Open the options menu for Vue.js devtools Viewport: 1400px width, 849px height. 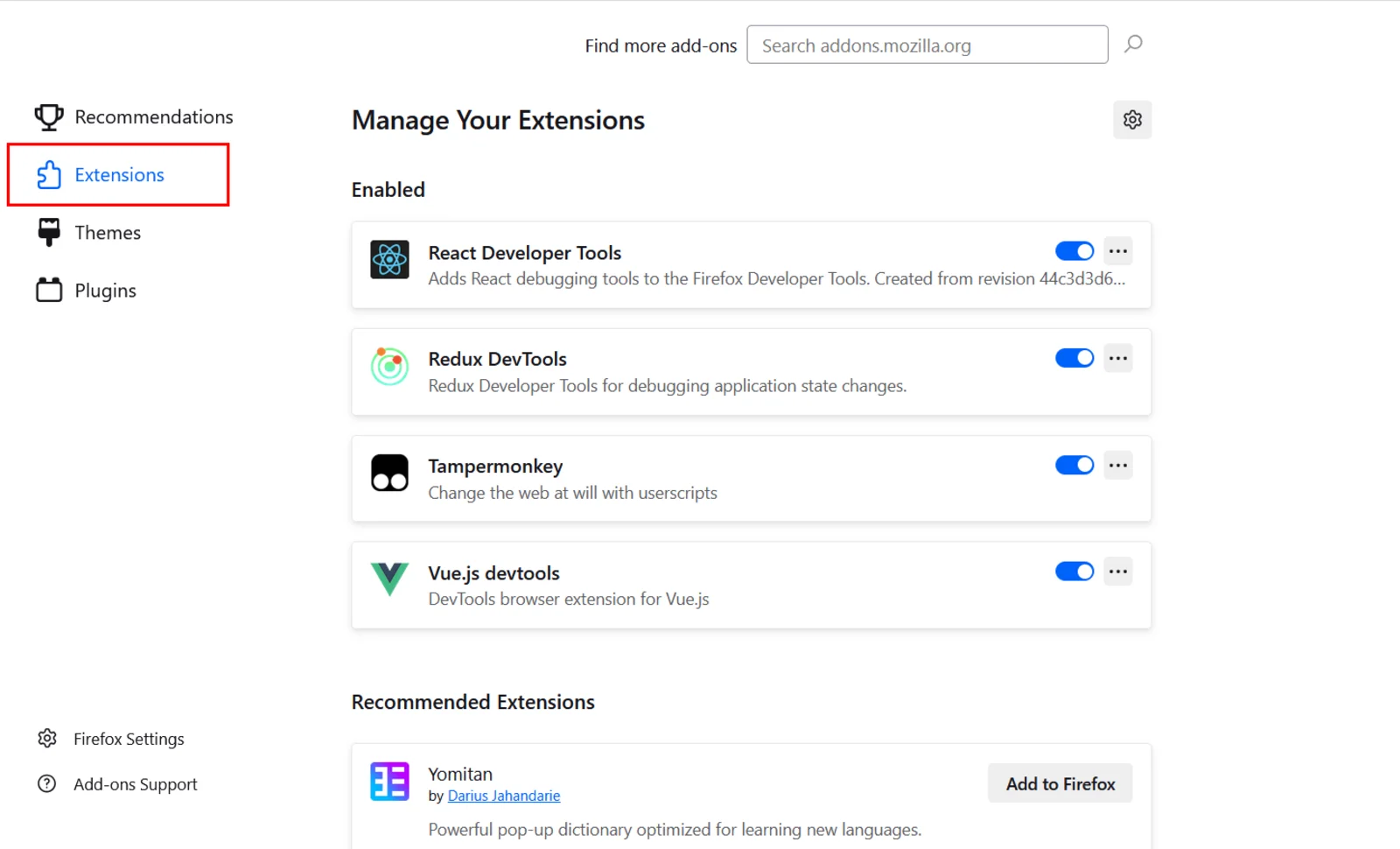coord(1117,571)
